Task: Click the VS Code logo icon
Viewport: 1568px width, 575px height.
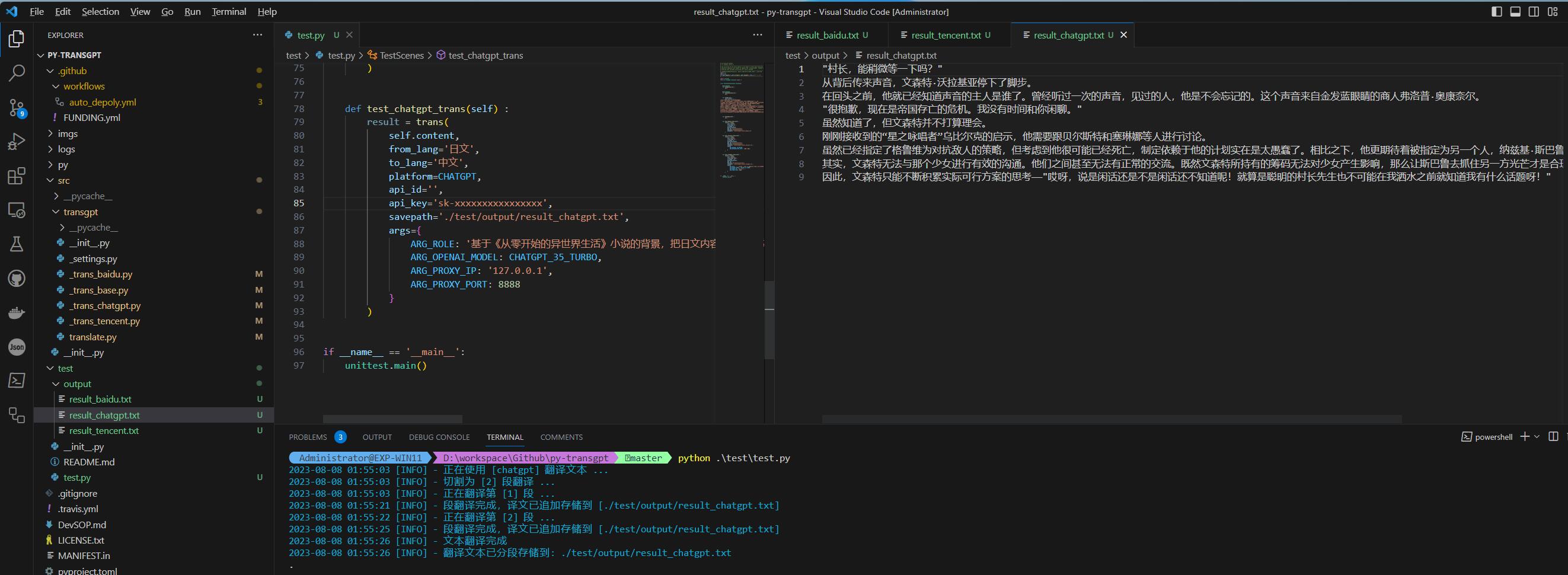Action: (12, 12)
